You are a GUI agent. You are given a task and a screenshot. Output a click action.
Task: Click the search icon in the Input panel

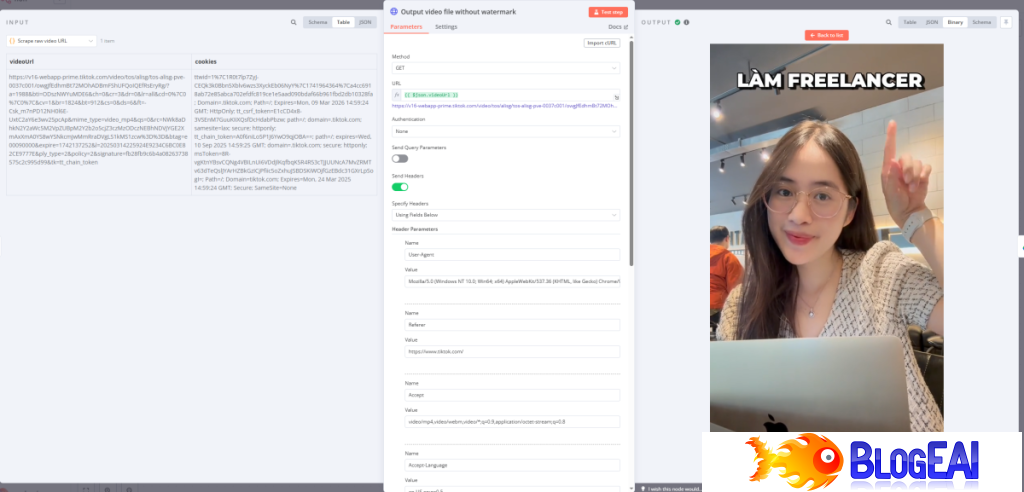(293, 21)
